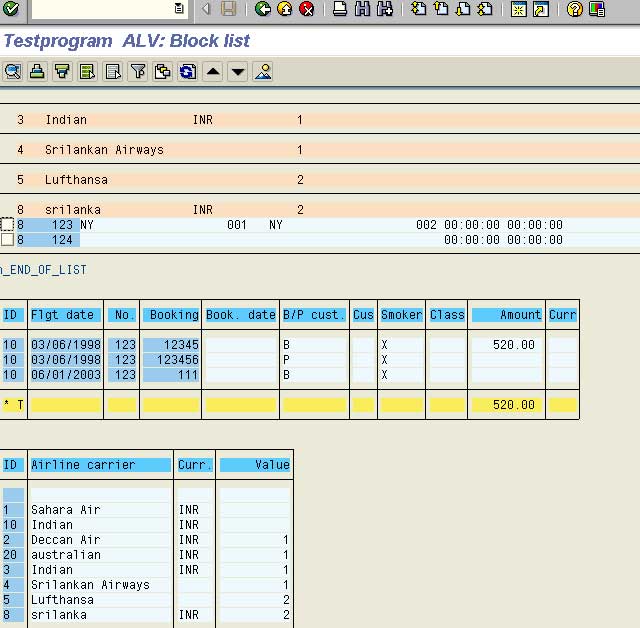Image resolution: width=640 pixels, height=628 pixels.
Task: Click the Create Shortcut icon
Action: [x=541, y=9]
